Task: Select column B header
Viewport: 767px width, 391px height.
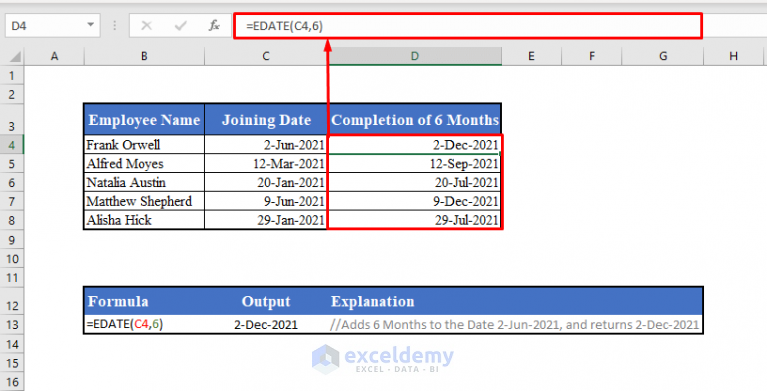Action: pos(144,56)
